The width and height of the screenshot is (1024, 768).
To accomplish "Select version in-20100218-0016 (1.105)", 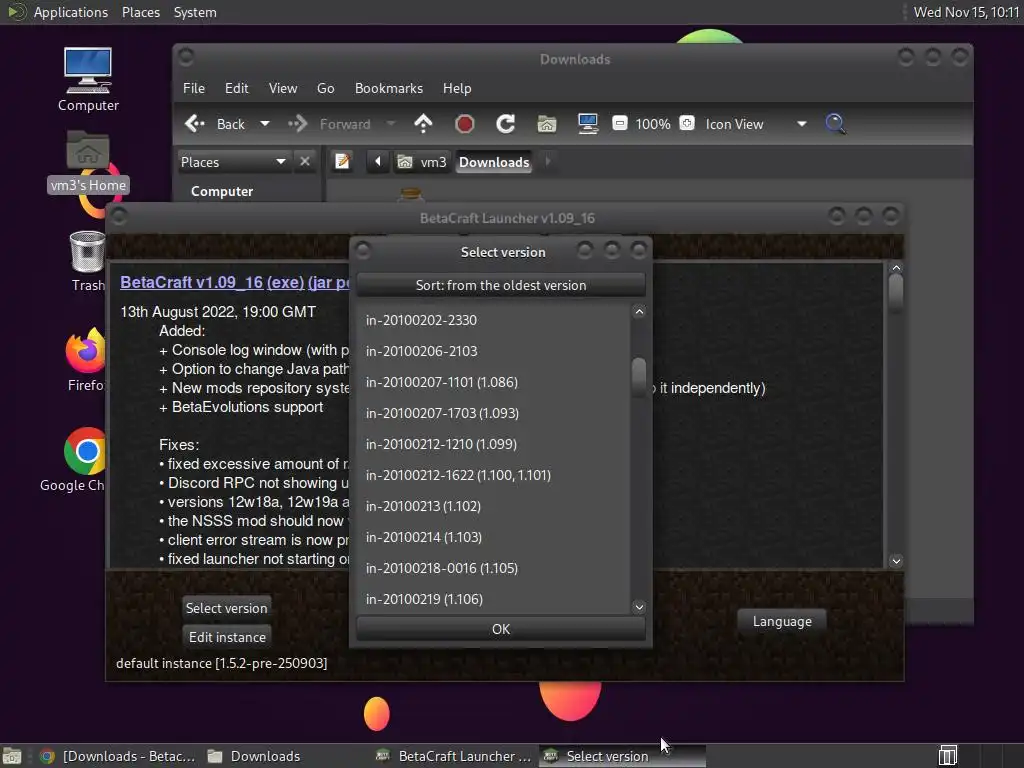I will pyautogui.click(x=492, y=568).
